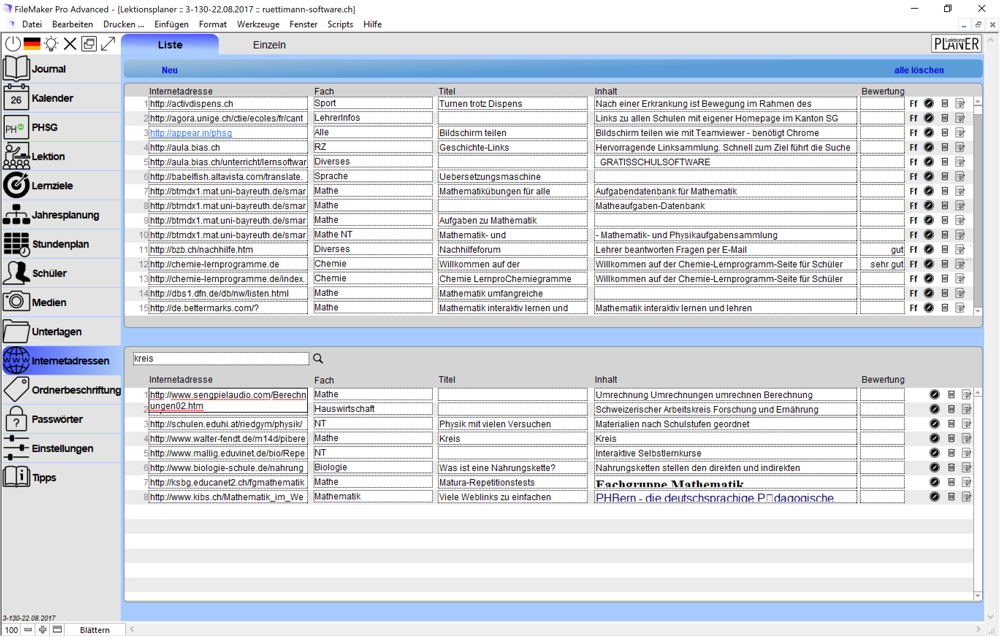Viewport: 1000px width, 637px height.
Task: Switch to the Einzeln tab
Action: (x=269, y=45)
